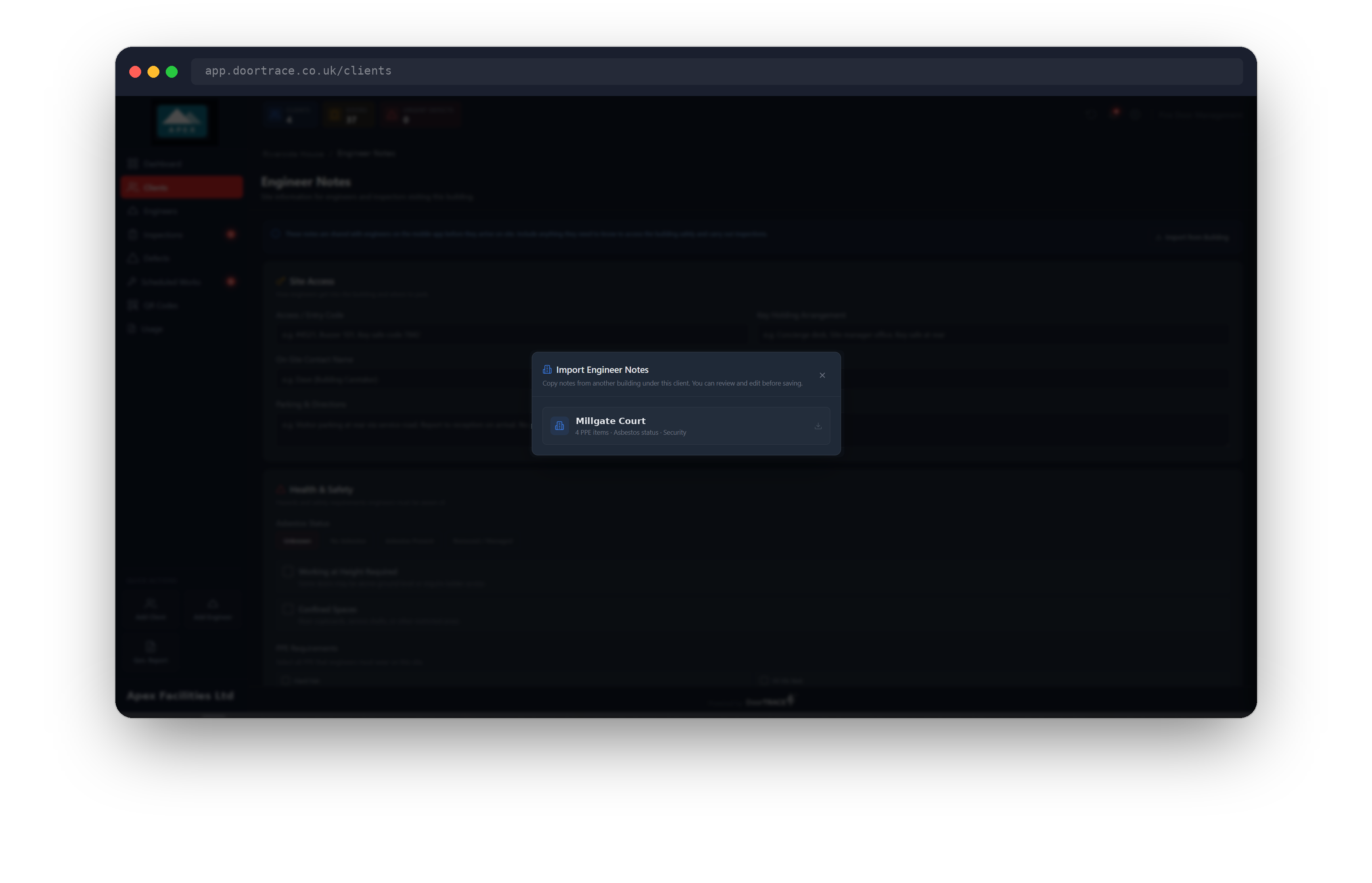The height and width of the screenshot is (883, 1372).
Task: Click the green maximize window button
Action: pos(172,72)
